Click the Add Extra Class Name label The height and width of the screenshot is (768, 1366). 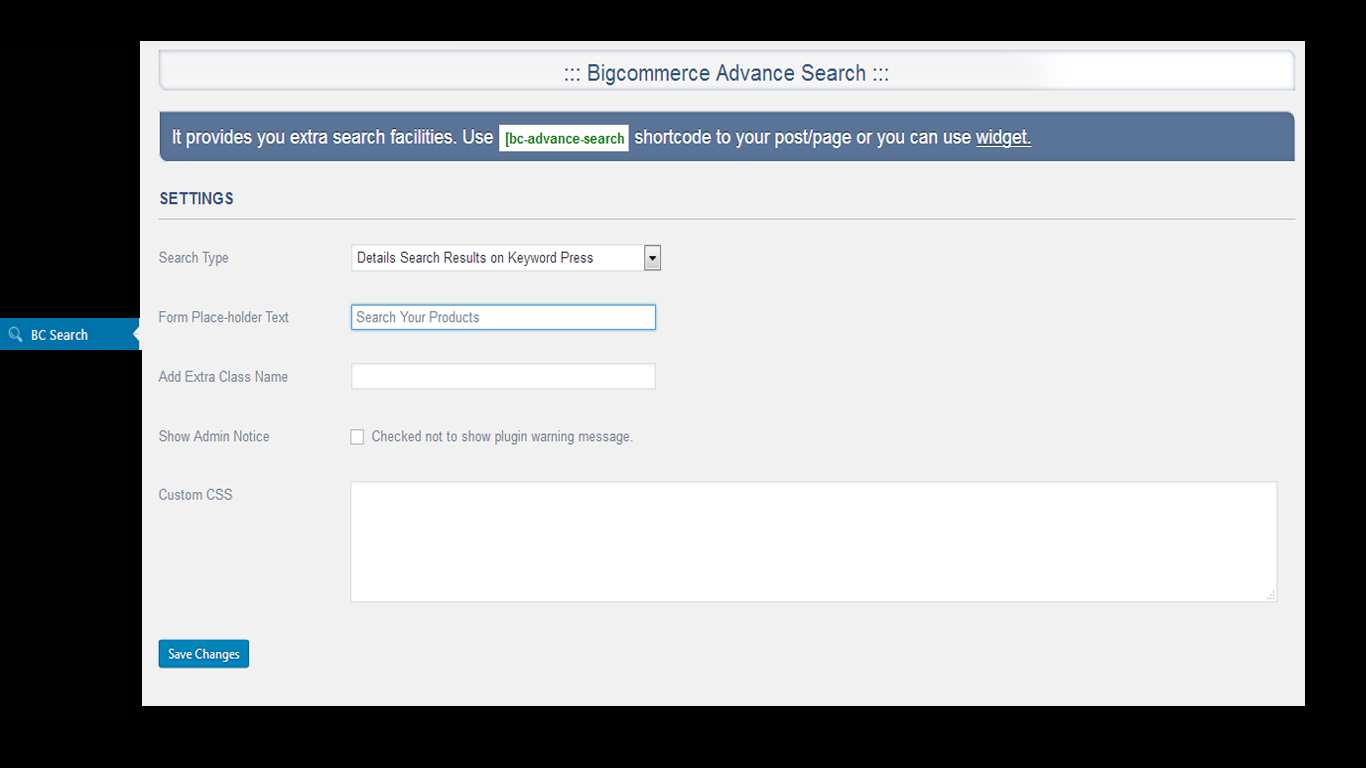click(223, 377)
